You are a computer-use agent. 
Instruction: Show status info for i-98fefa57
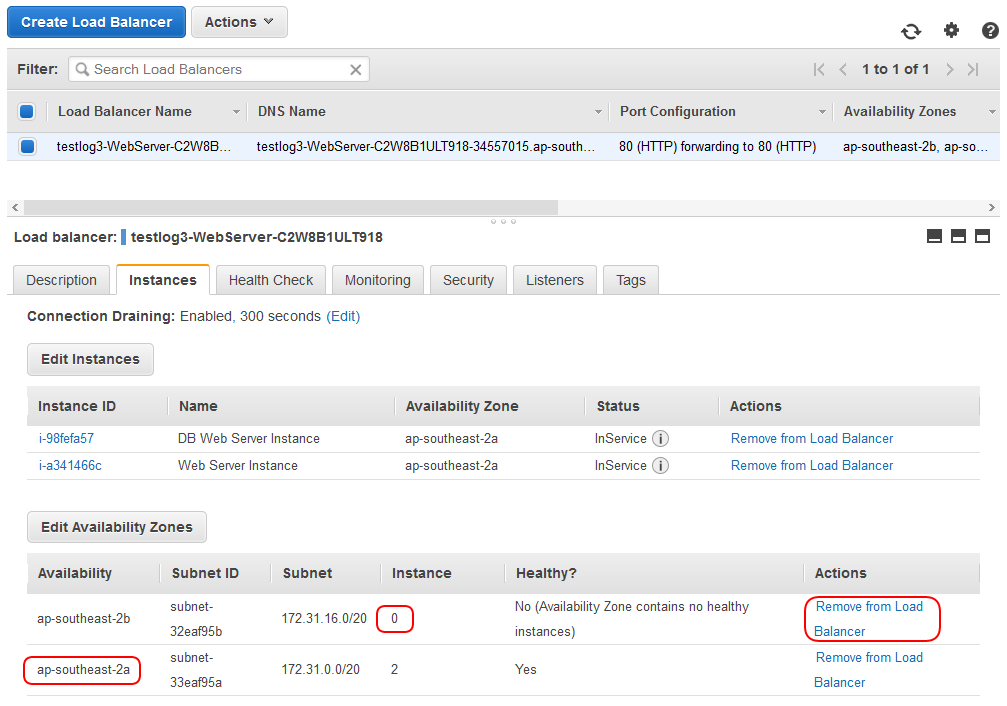click(x=660, y=439)
